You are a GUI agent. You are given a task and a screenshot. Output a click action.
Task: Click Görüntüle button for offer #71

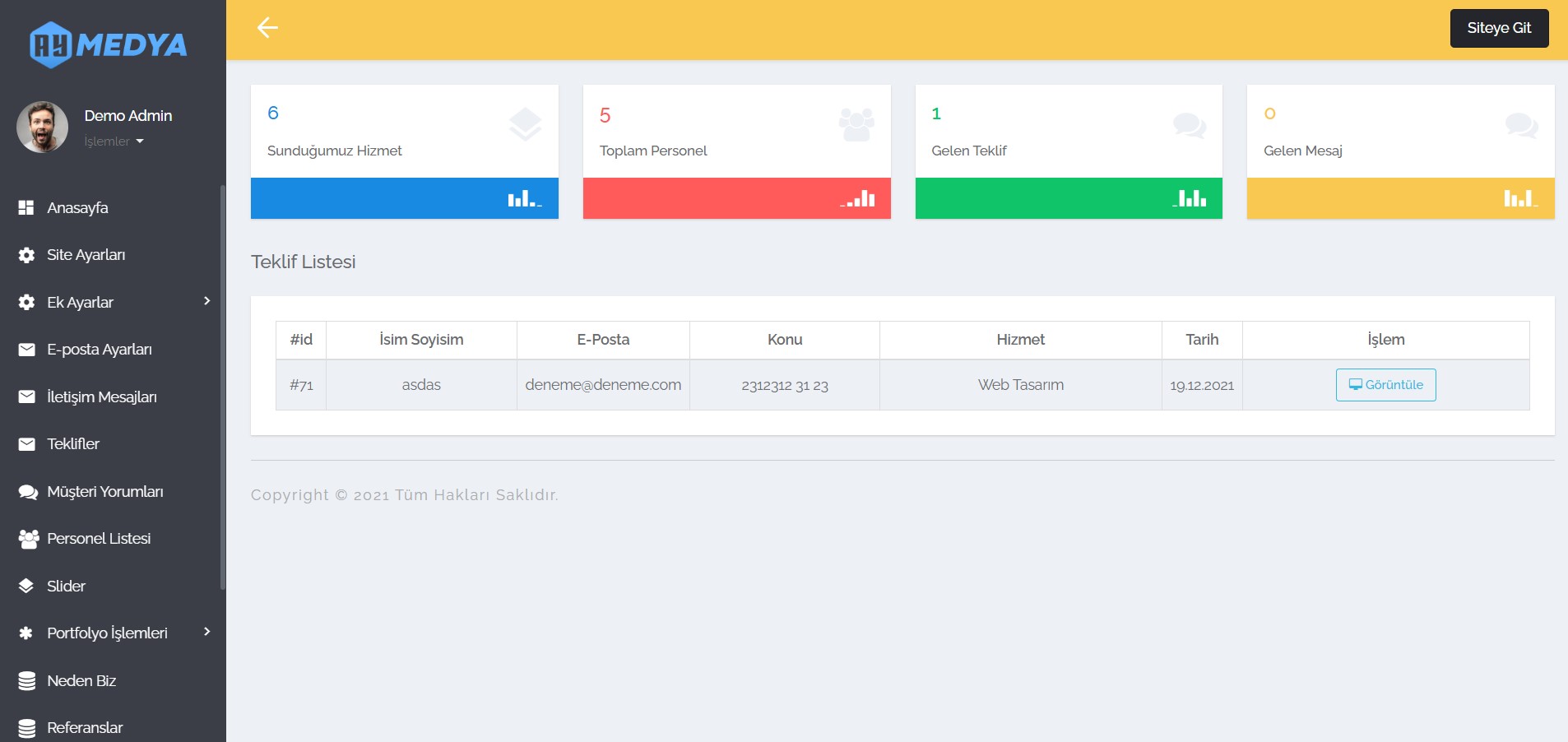(x=1385, y=385)
